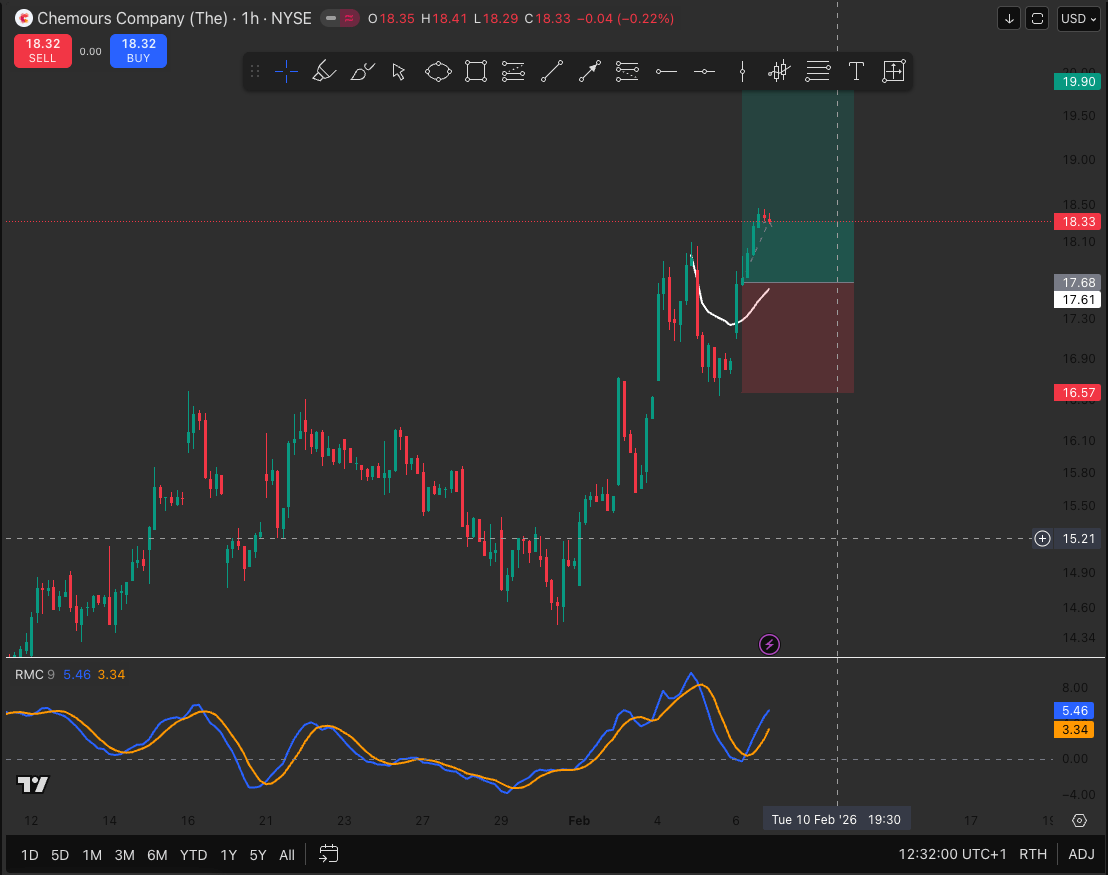Image resolution: width=1108 pixels, height=875 pixels.
Task: Switch range to 5Y
Action: coord(258,855)
